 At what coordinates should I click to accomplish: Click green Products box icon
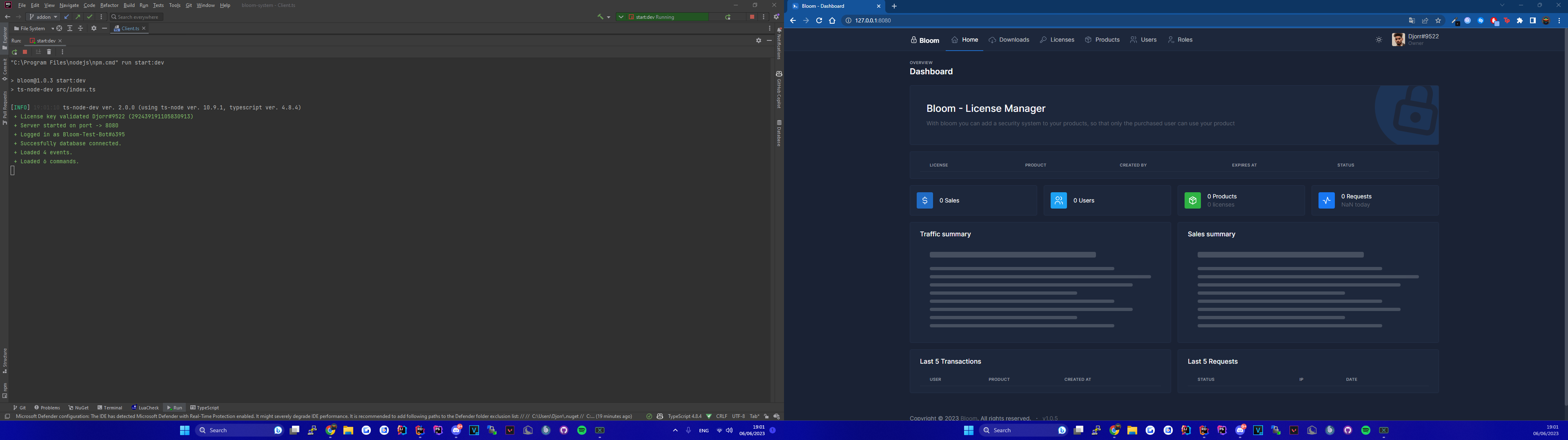[1192, 200]
